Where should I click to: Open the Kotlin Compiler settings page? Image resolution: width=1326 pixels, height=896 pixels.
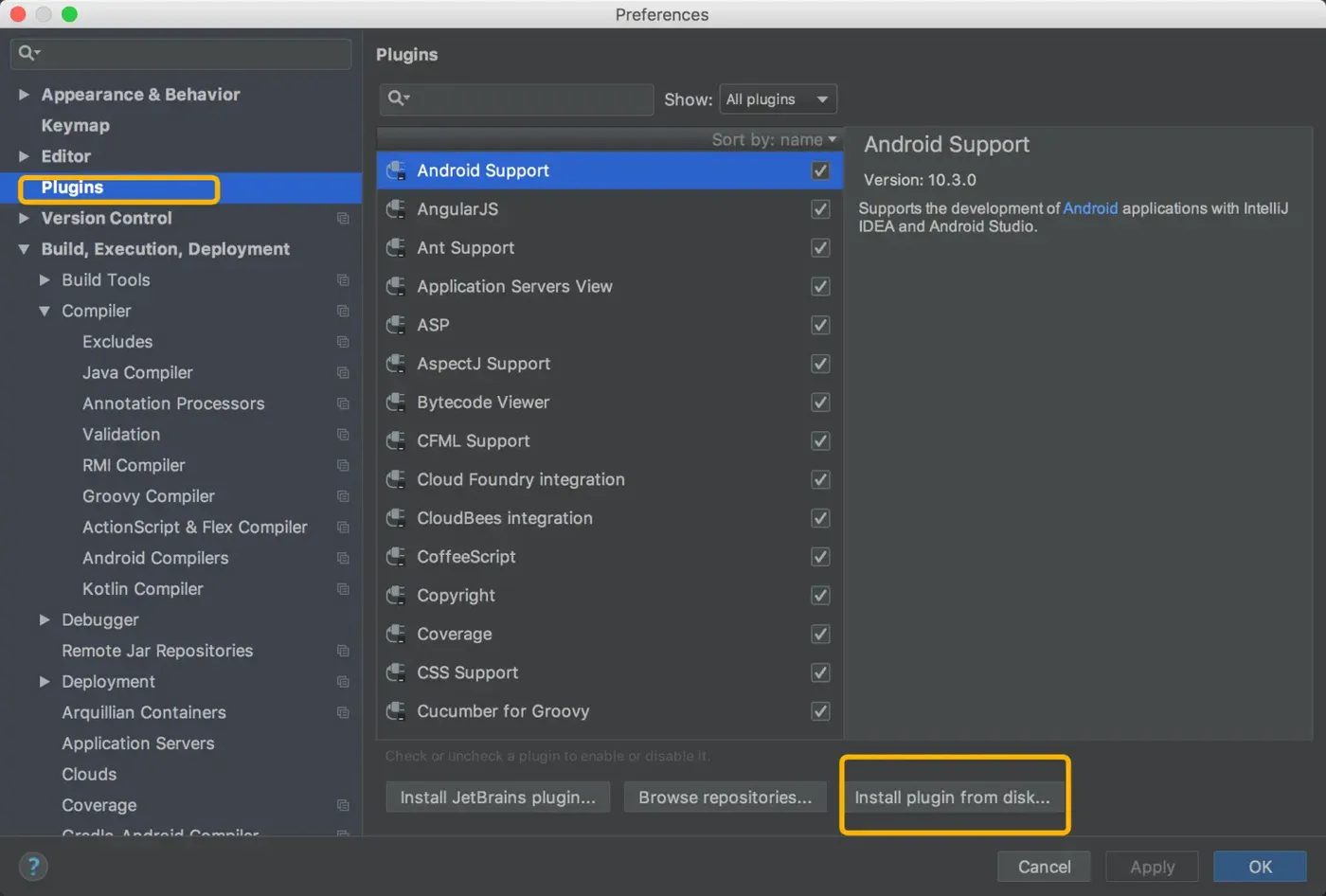143,589
